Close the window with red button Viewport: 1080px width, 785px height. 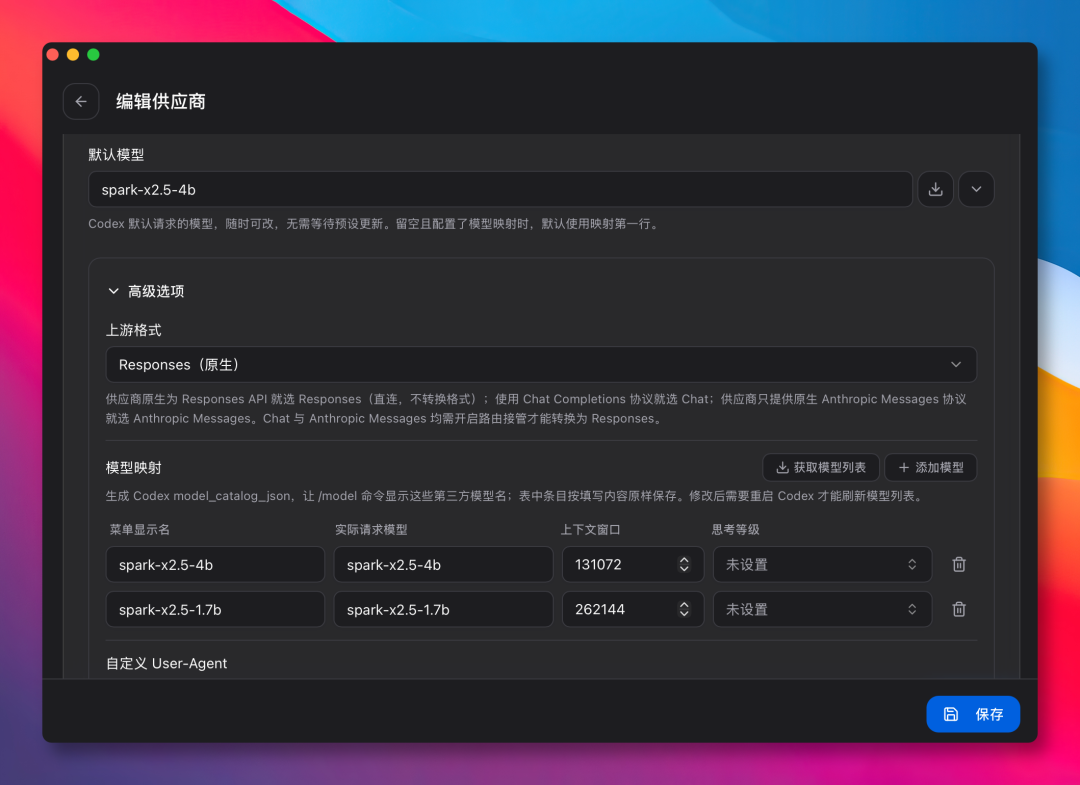tap(52, 54)
